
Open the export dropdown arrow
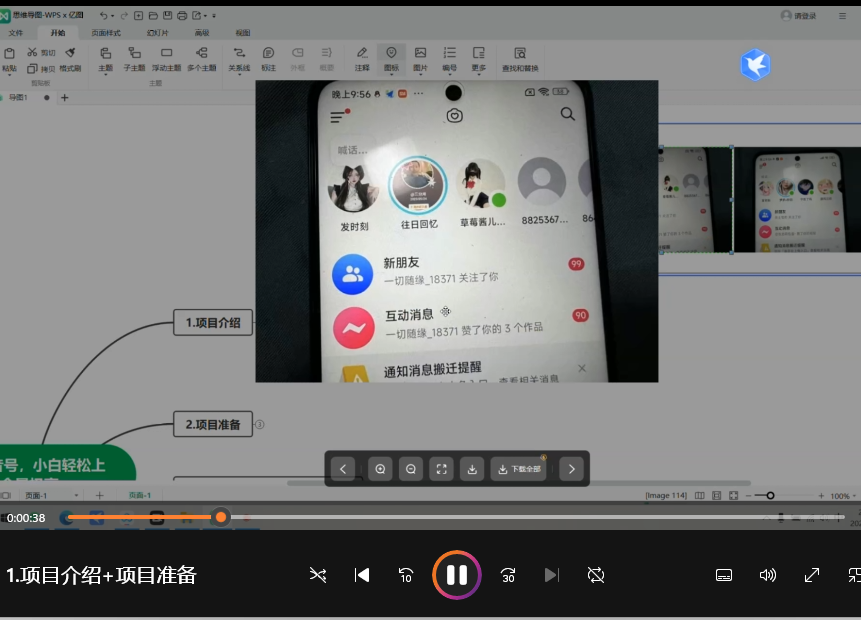click(206, 16)
